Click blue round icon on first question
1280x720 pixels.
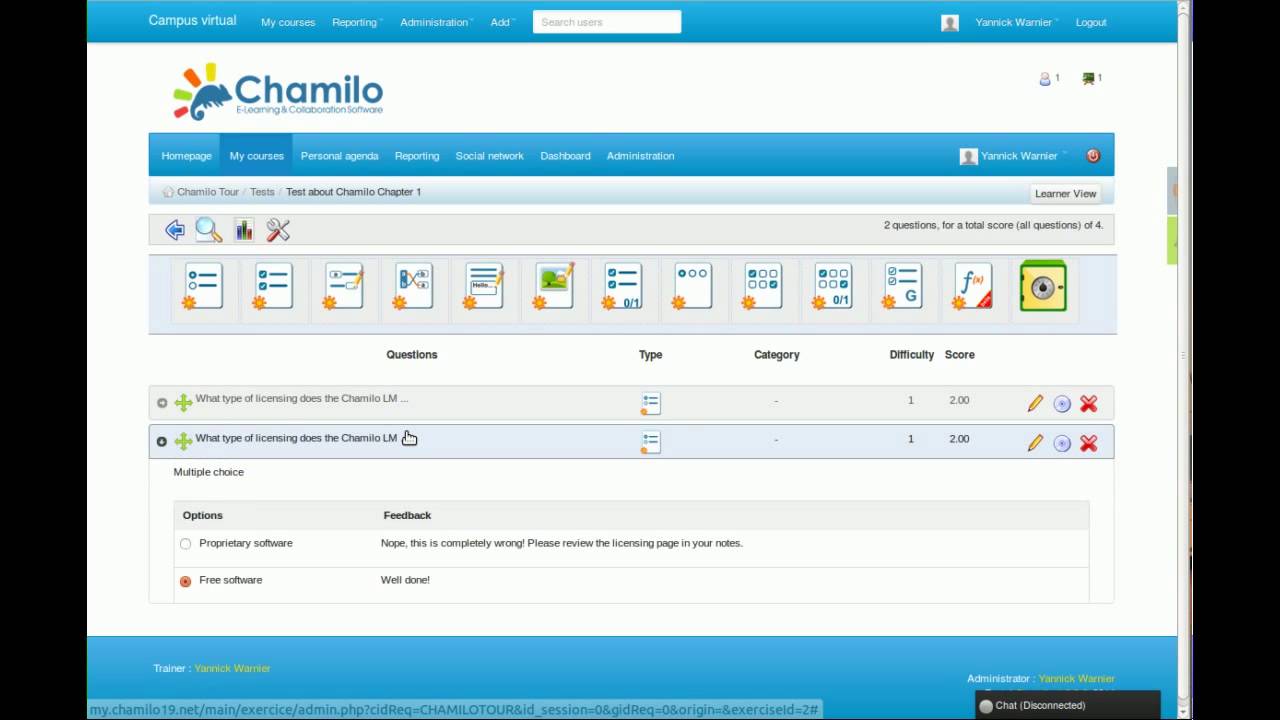tap(1062, 404)
